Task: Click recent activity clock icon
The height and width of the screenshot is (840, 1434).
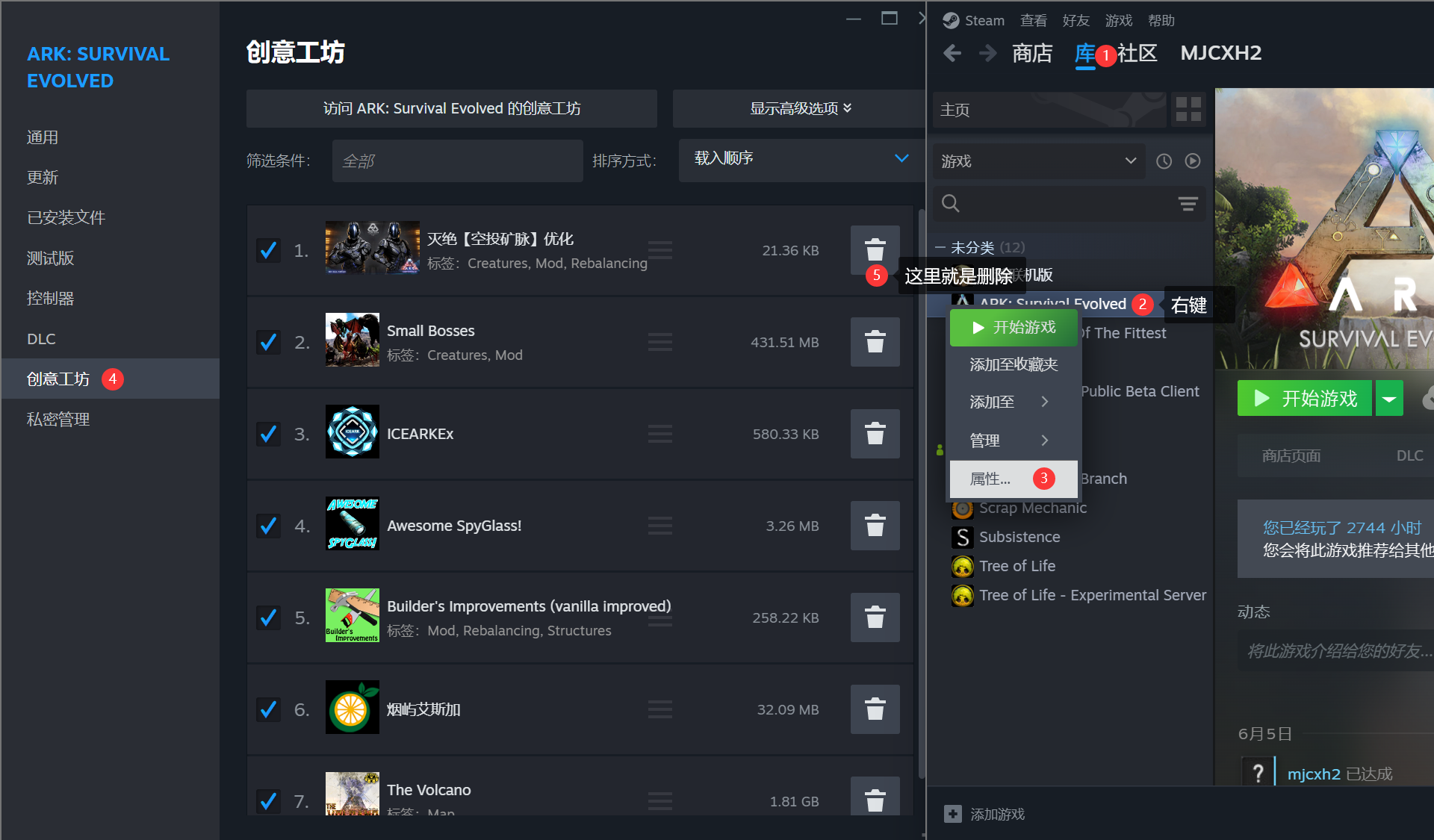Action: (x=1164, y=161)
